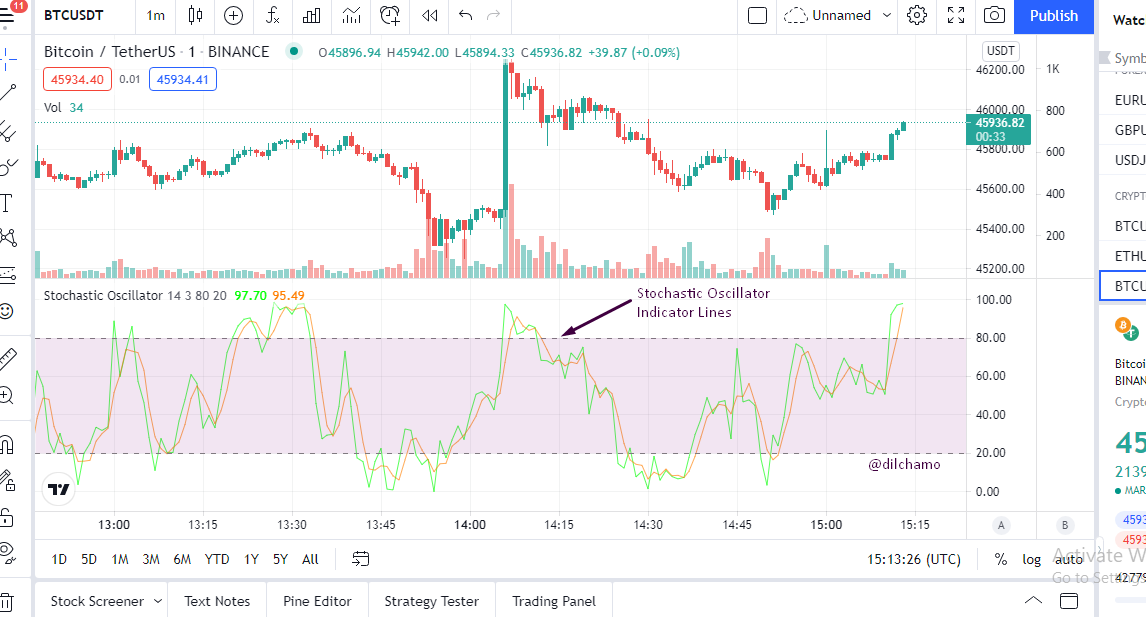Screen dimensions: 1146x617
Task: Start bar replay mode
Action: point(430,15)
